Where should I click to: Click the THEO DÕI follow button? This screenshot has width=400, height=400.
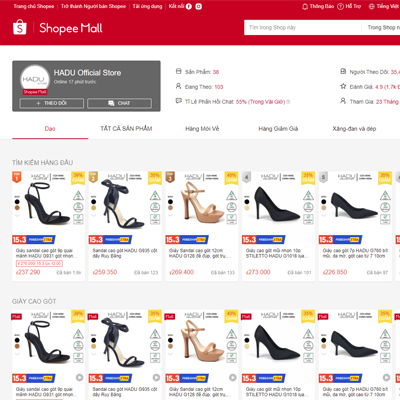tap(52, 103)
